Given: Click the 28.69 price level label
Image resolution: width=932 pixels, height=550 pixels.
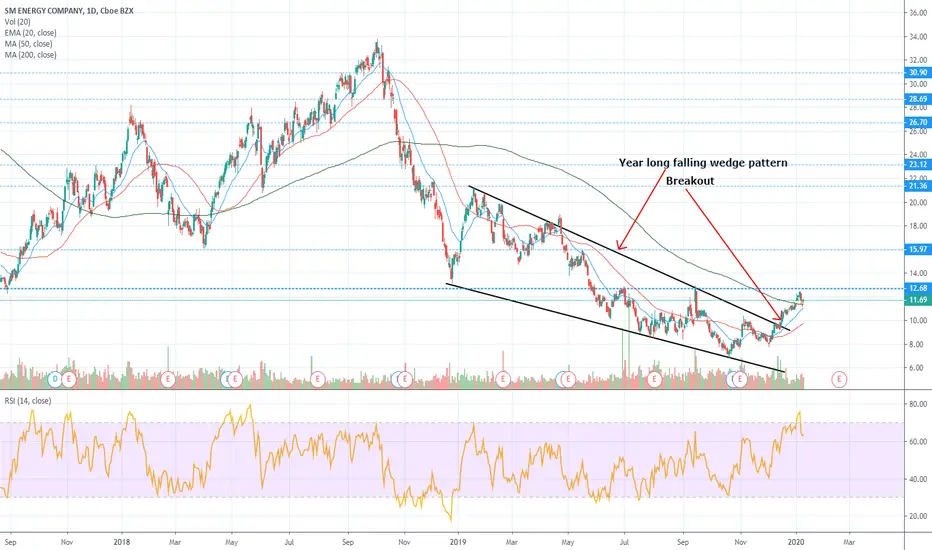Looking at the screenshot, I should [918, 99].
